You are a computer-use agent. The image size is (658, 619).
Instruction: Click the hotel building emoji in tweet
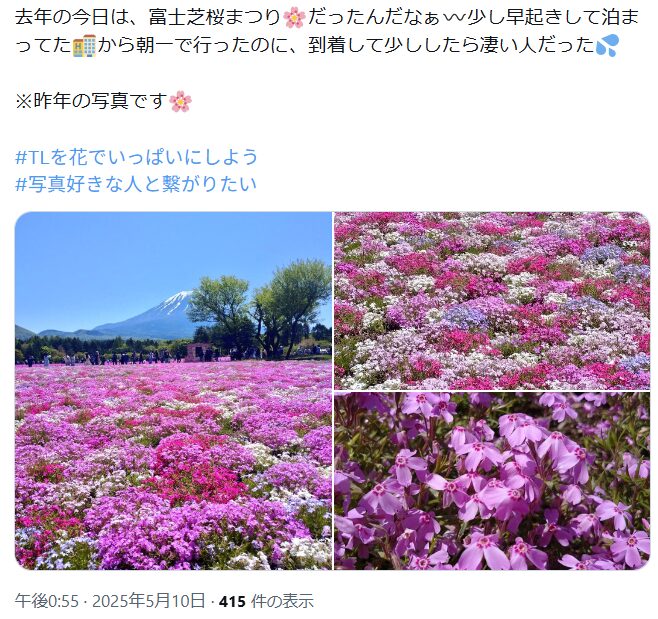click(x=84, y=46)
